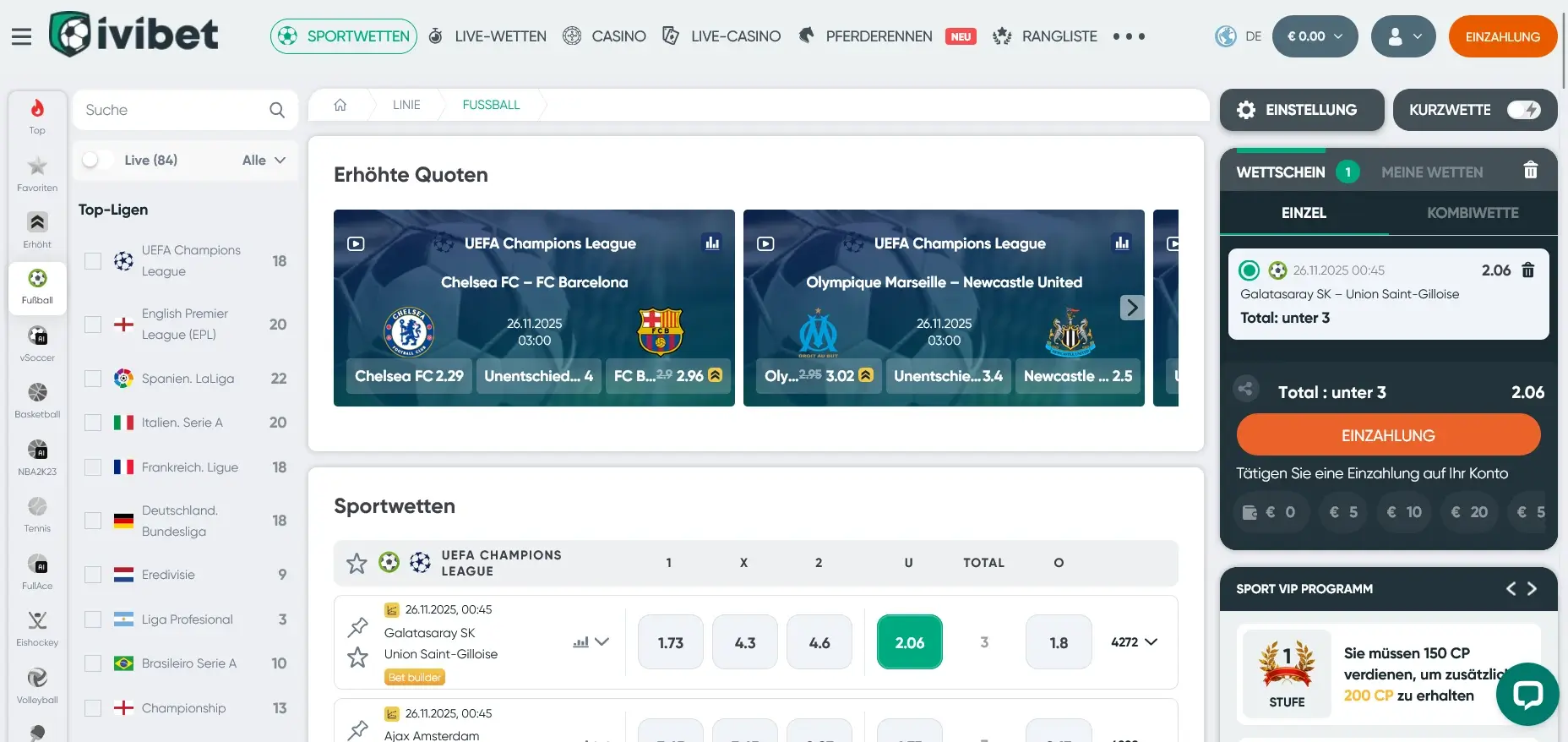Screen dimensions: 1568x742
Task: Open the three-dots more navigation menu
Action: [1129, 36]
